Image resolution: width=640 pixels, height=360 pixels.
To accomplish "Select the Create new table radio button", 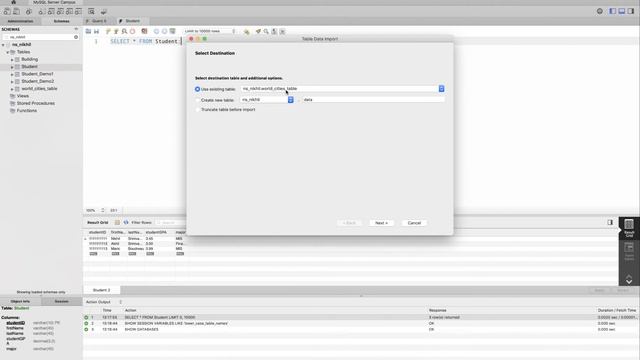I will [x=198, y=100].
